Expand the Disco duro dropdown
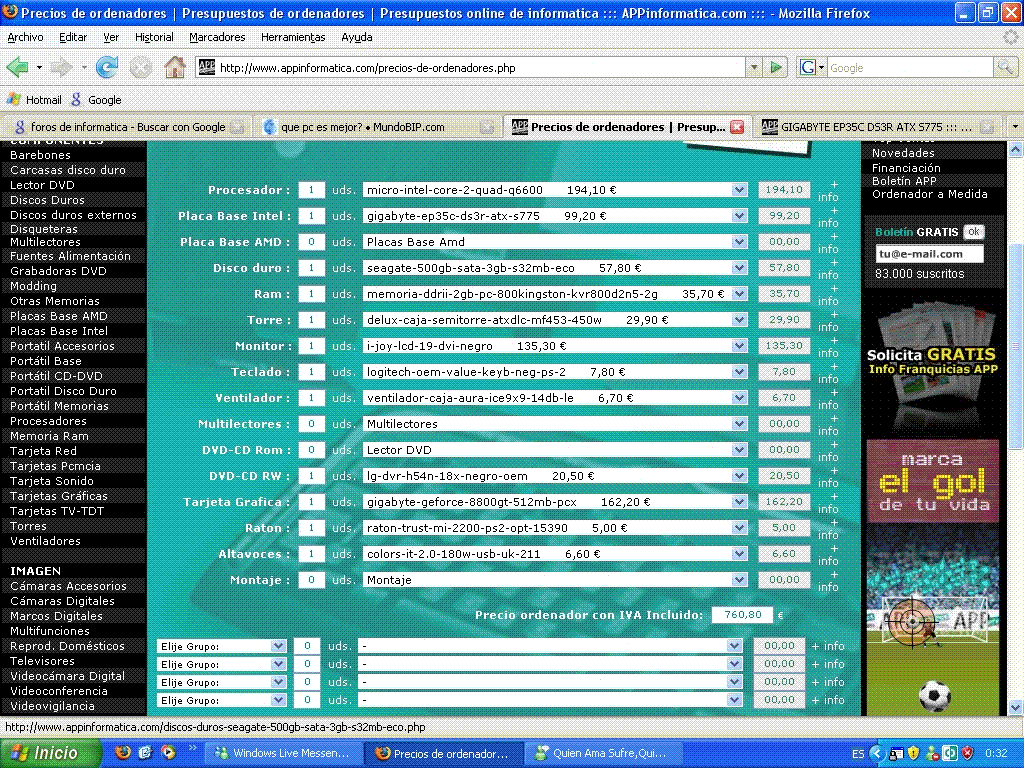The width and height of the screenshot is (1024, 768). [739, 268]
